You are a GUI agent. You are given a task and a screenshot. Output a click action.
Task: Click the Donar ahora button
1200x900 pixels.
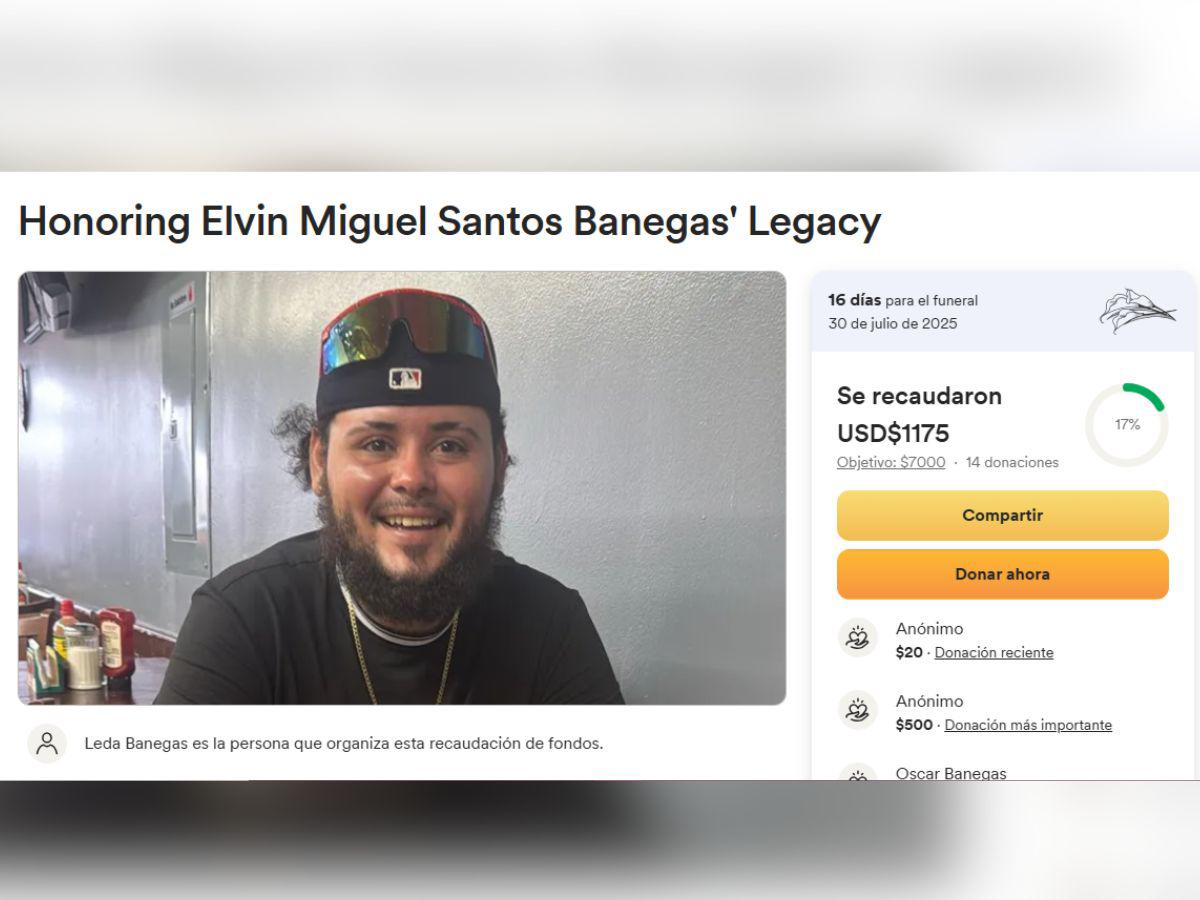(x=1002, y=575)
